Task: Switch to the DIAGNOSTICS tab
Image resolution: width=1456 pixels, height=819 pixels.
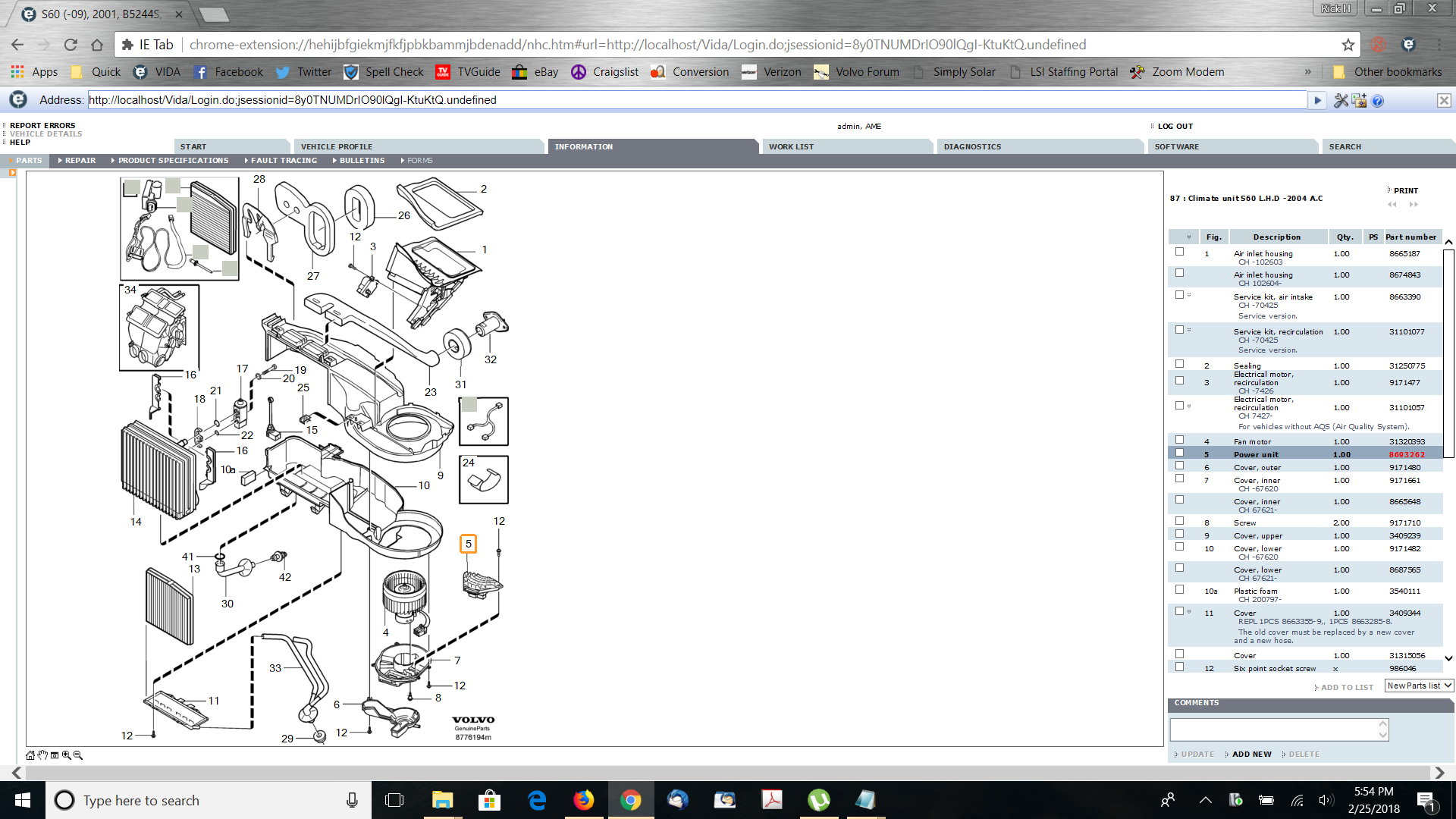Action: pyautogui.click(x=972, y=147)
